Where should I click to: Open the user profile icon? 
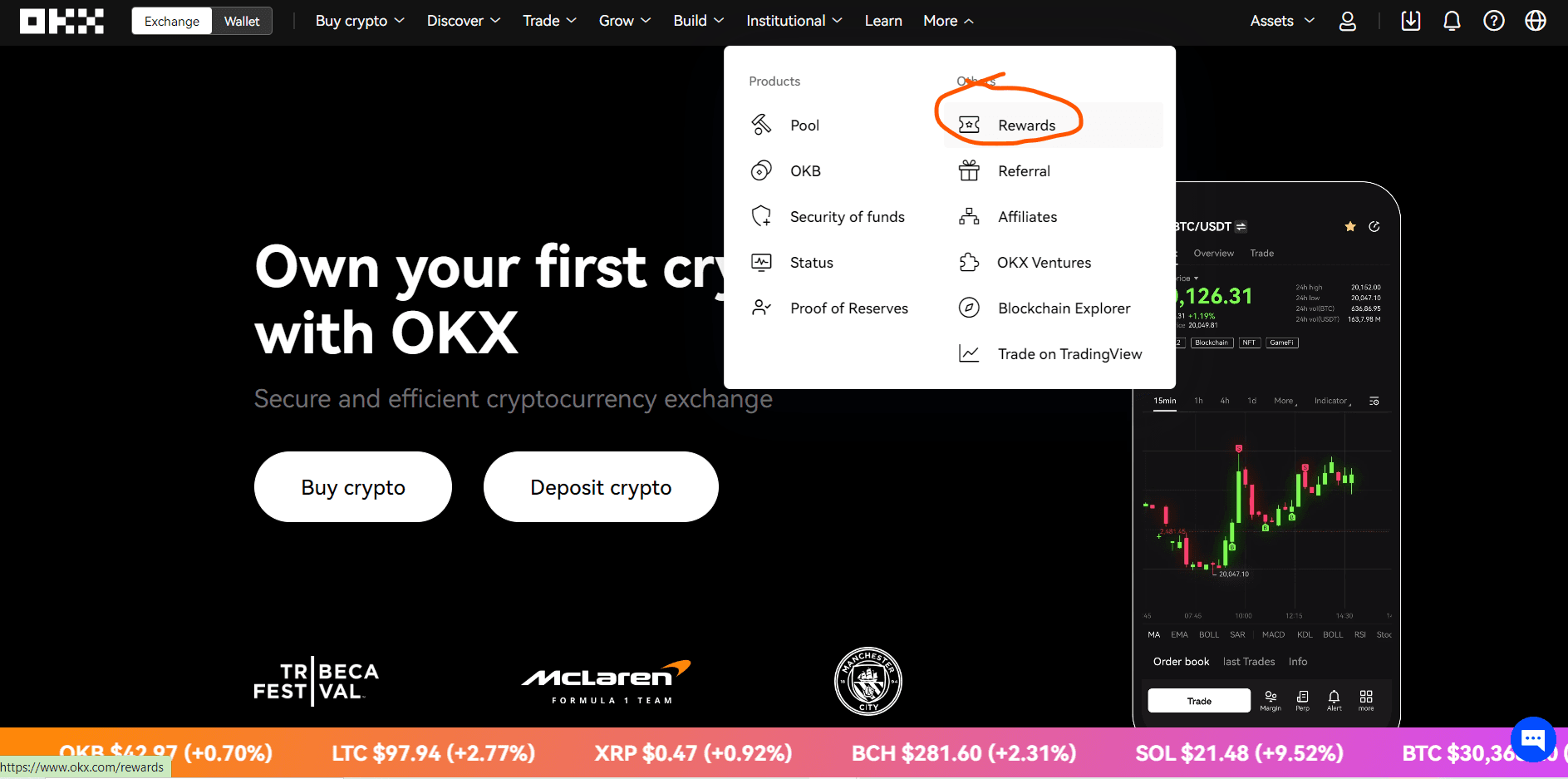point(1348,21)
